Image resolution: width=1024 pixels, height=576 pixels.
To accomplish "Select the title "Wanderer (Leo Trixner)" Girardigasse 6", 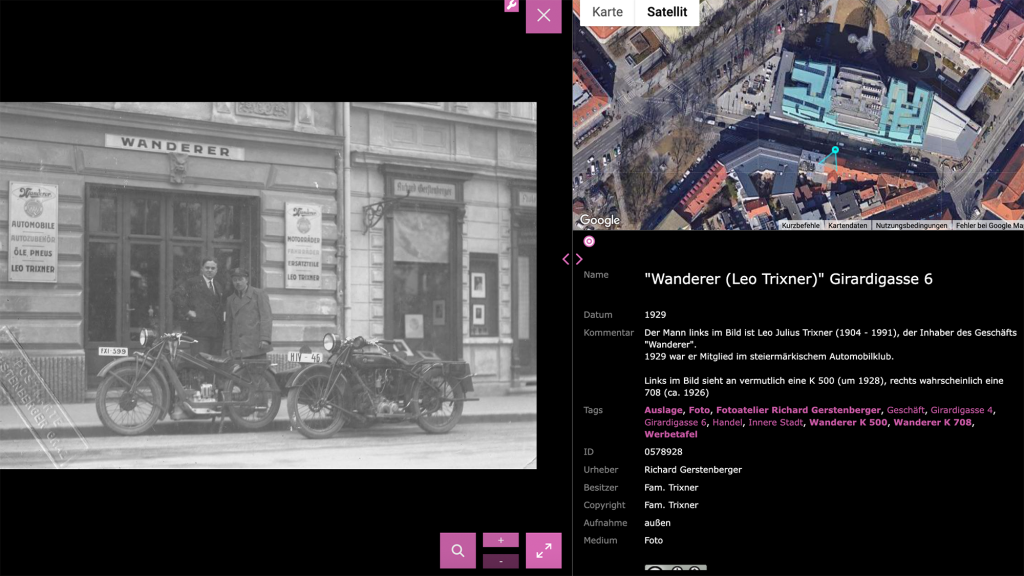I will coord(788,279).
